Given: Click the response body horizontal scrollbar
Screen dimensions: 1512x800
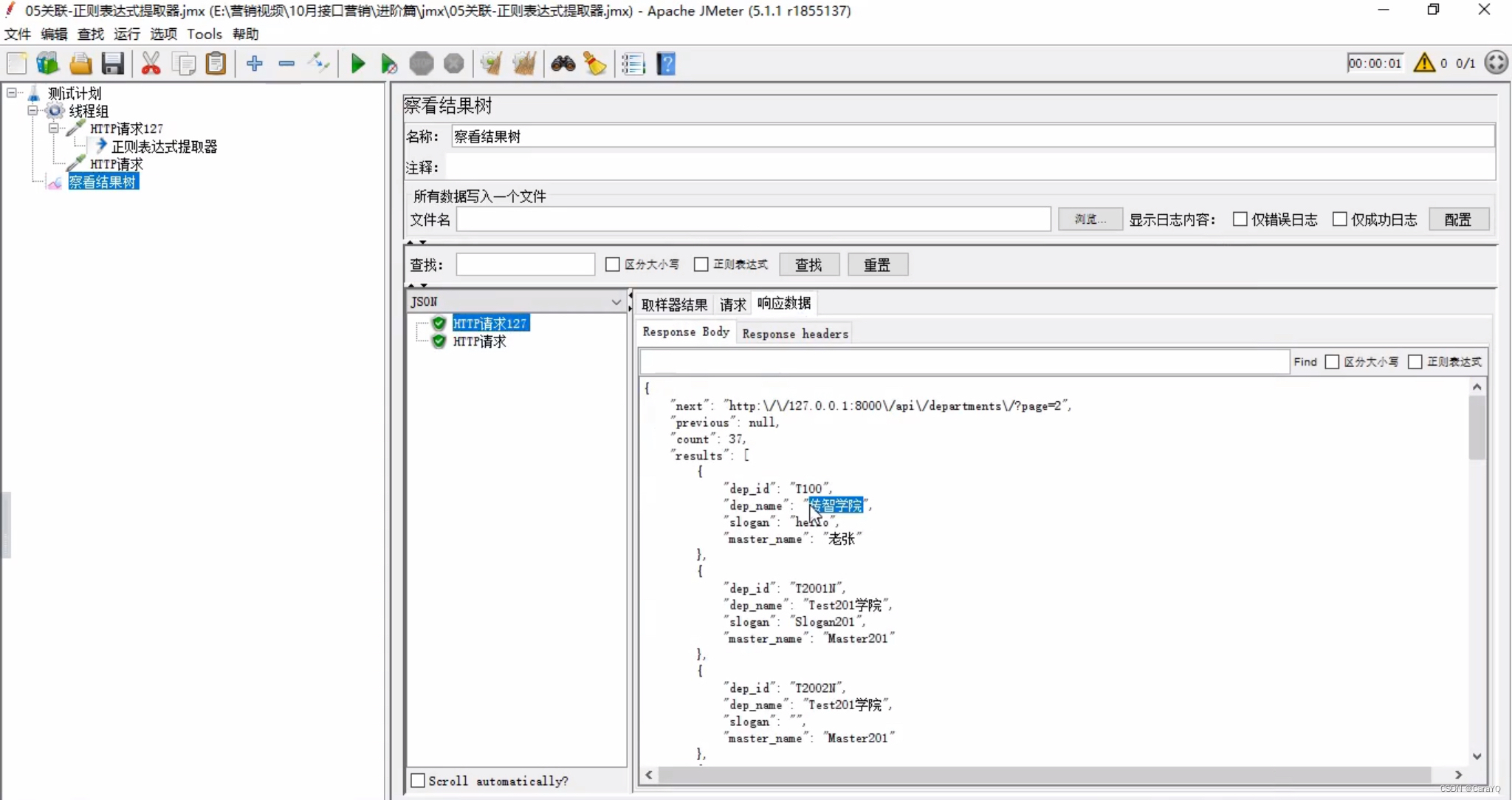Looking at the screenshot, I should [x=1045, y=775].
